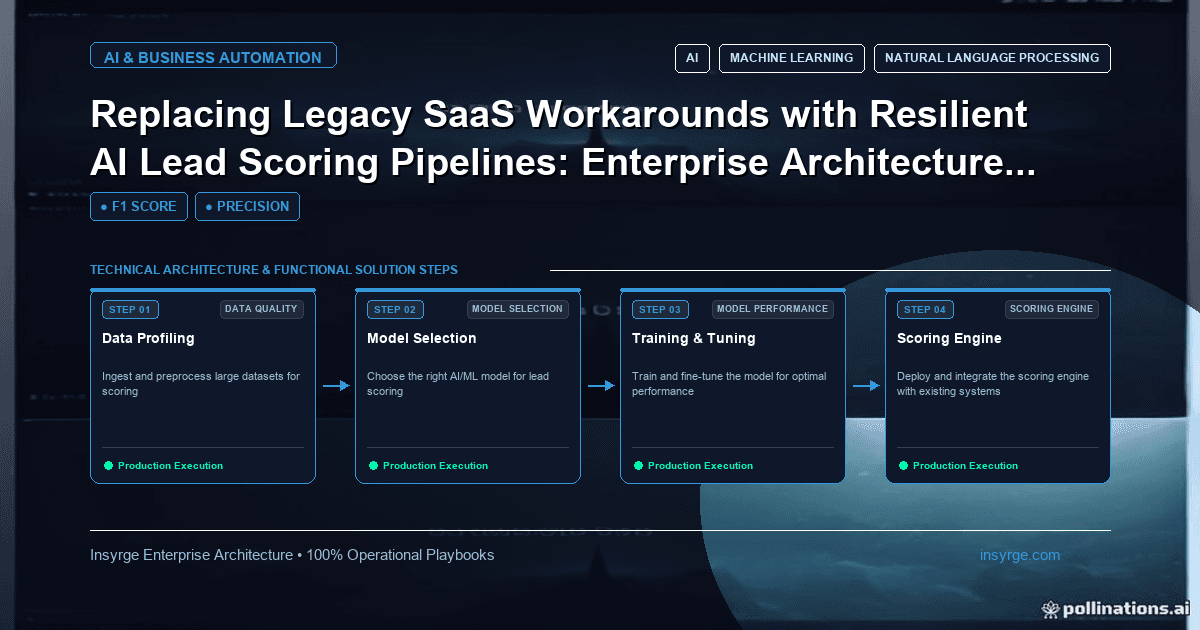Click the Model Performance label
Viewport: 1200px width, 630px height.
(x=773, y=309)
